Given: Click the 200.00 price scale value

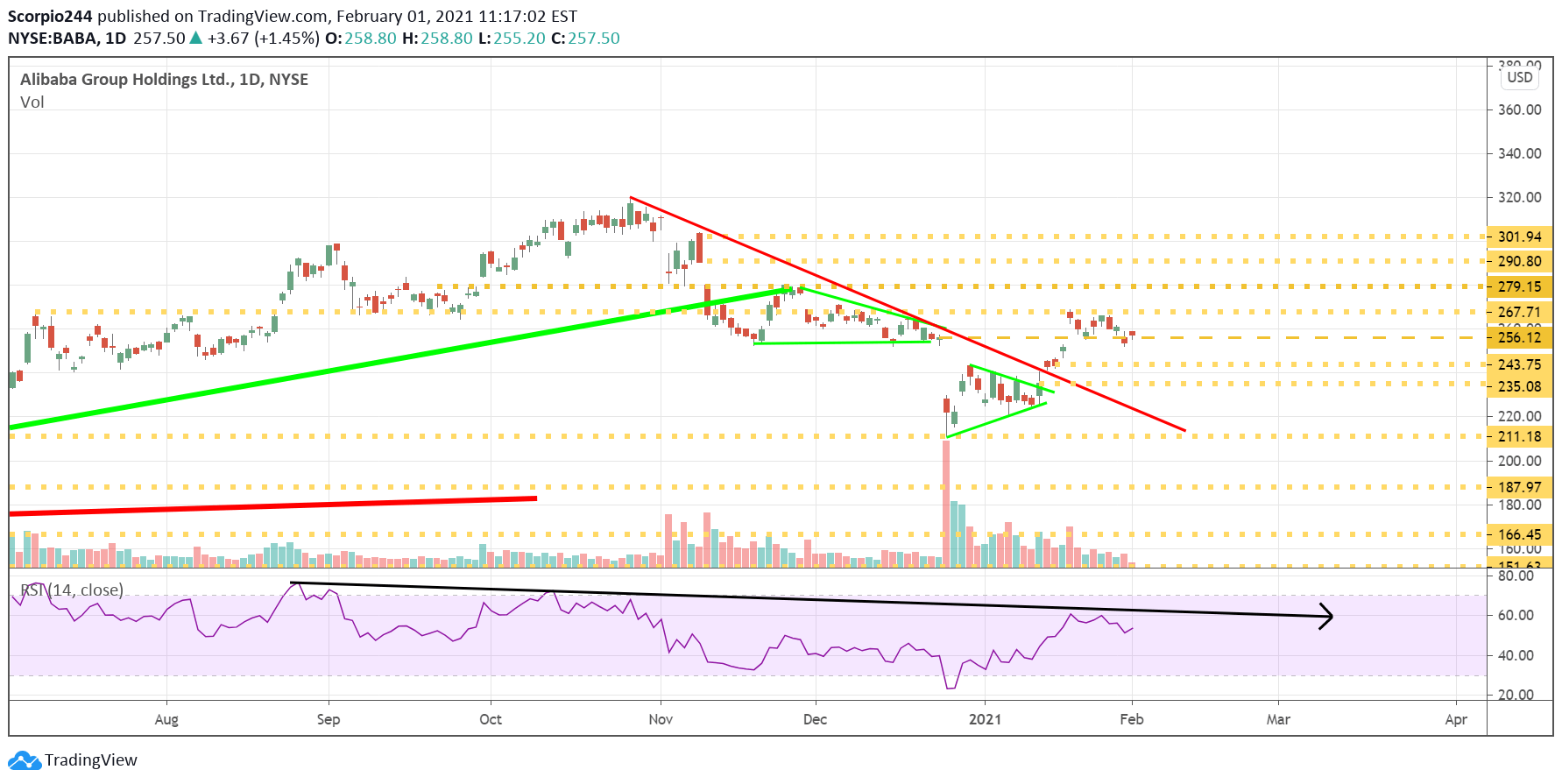Looking at the screenshot, I should point(1520,461).
